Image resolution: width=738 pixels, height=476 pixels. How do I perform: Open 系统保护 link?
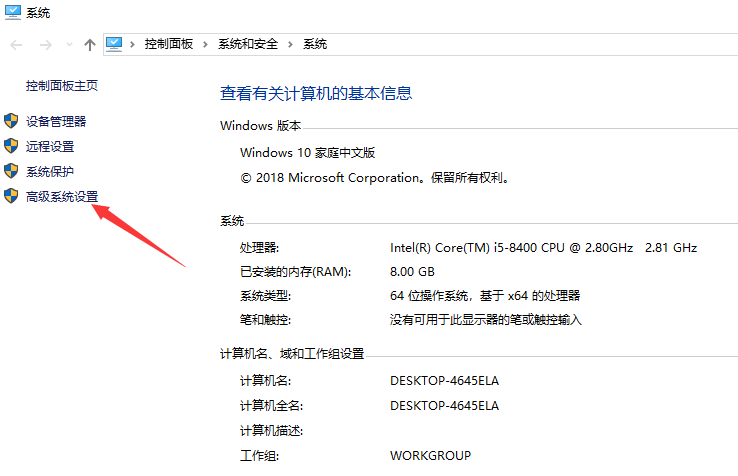50,171
